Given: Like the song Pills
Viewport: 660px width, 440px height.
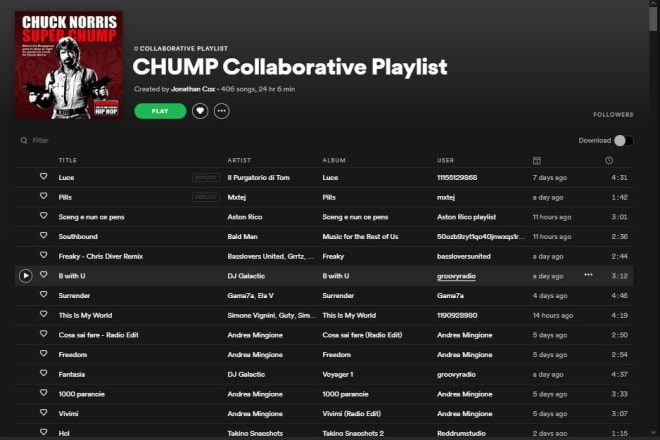Looking at the screenshot, I should coord(43,196).
